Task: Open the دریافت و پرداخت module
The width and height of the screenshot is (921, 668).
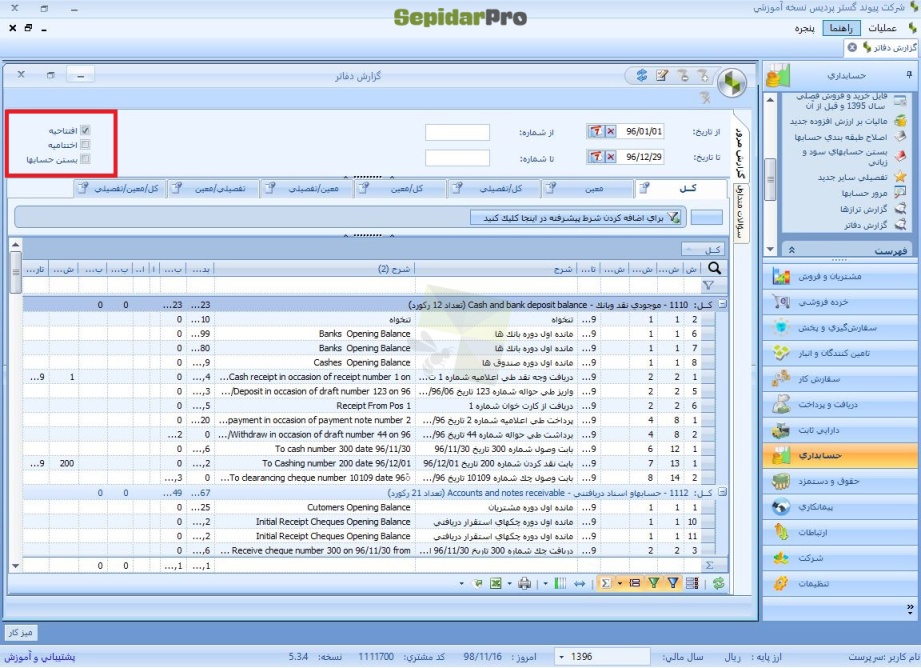Action: click(x=840, y=404)
